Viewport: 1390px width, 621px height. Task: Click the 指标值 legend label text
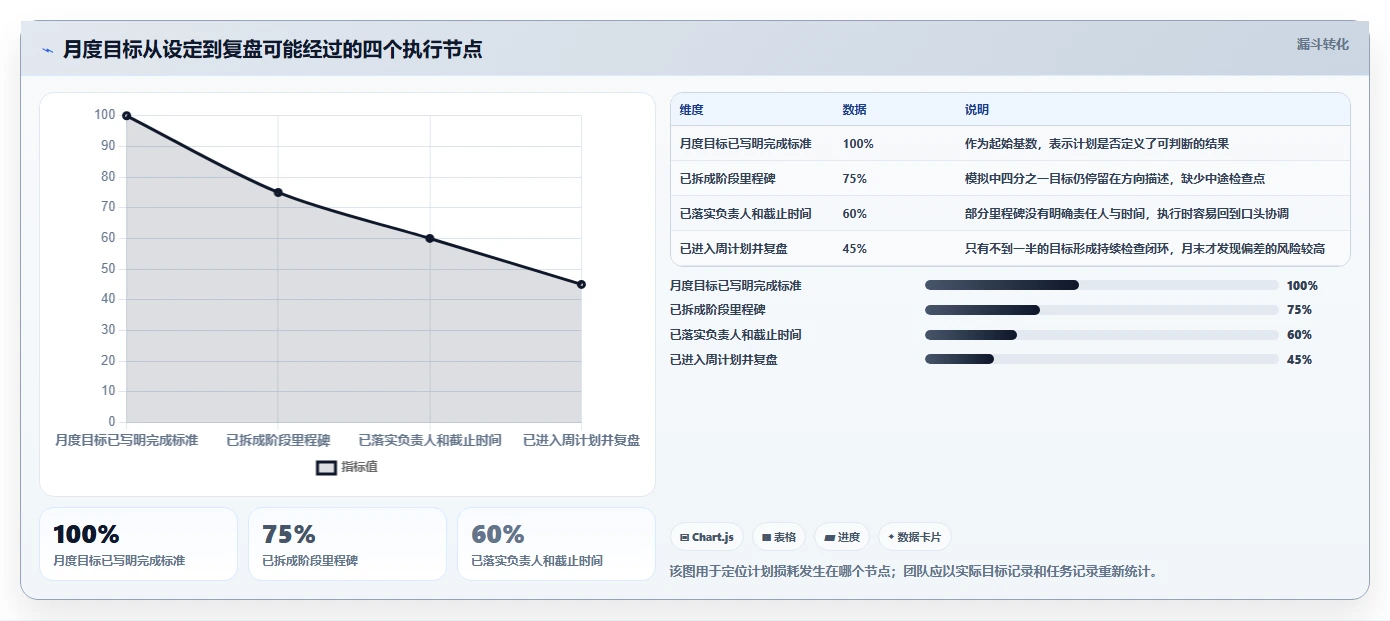point(360,467)
